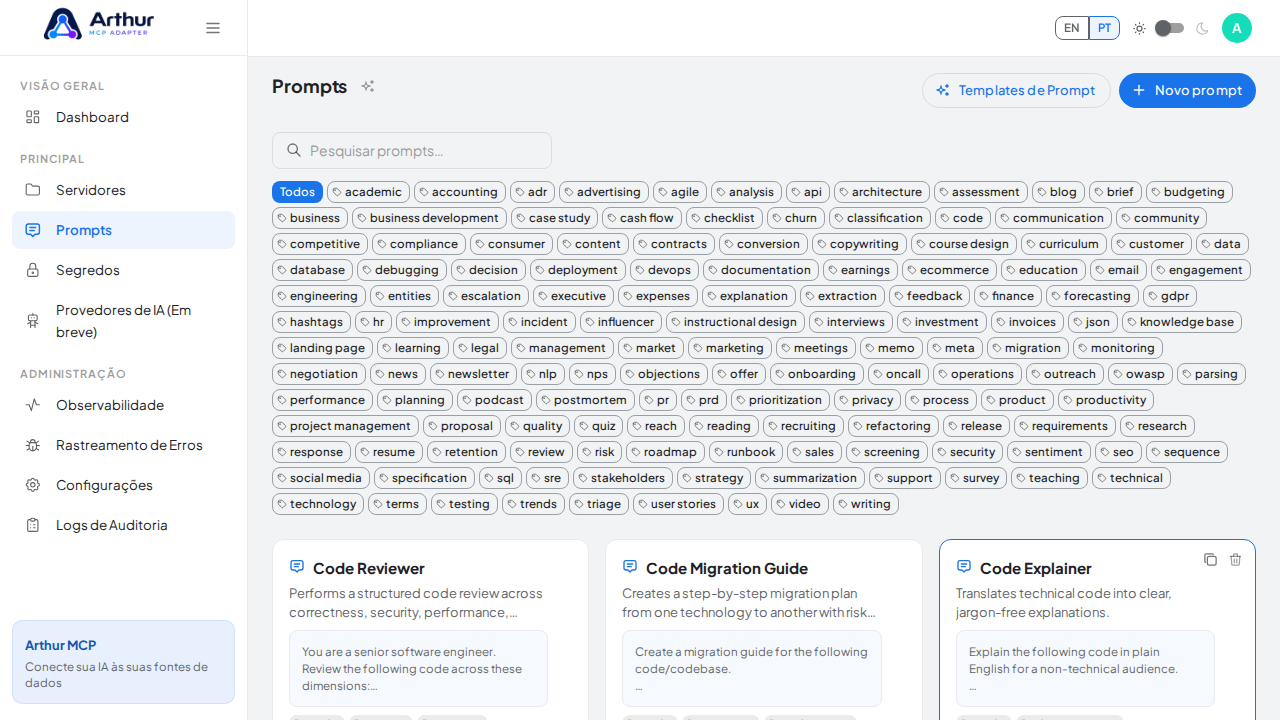Image resolution: width=1280 pixels, height=720 pixels.
Task: Click the Dashboard grid icon in sidebar
Action: pos(33,117)
